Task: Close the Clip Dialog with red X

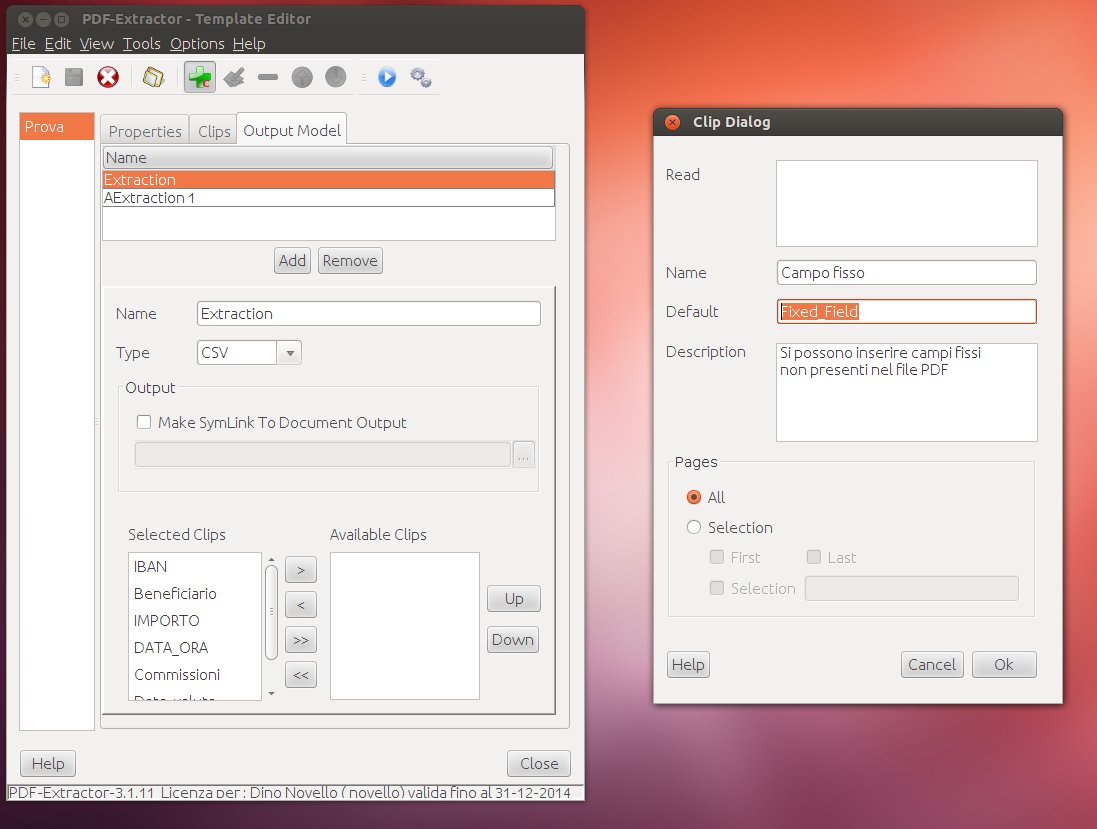Action: pos(672,122)
